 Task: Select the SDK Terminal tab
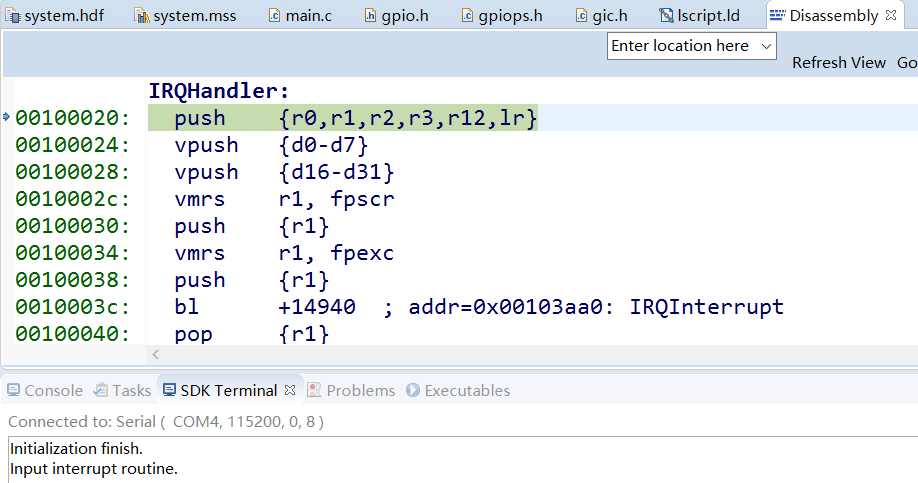point(228,390)
